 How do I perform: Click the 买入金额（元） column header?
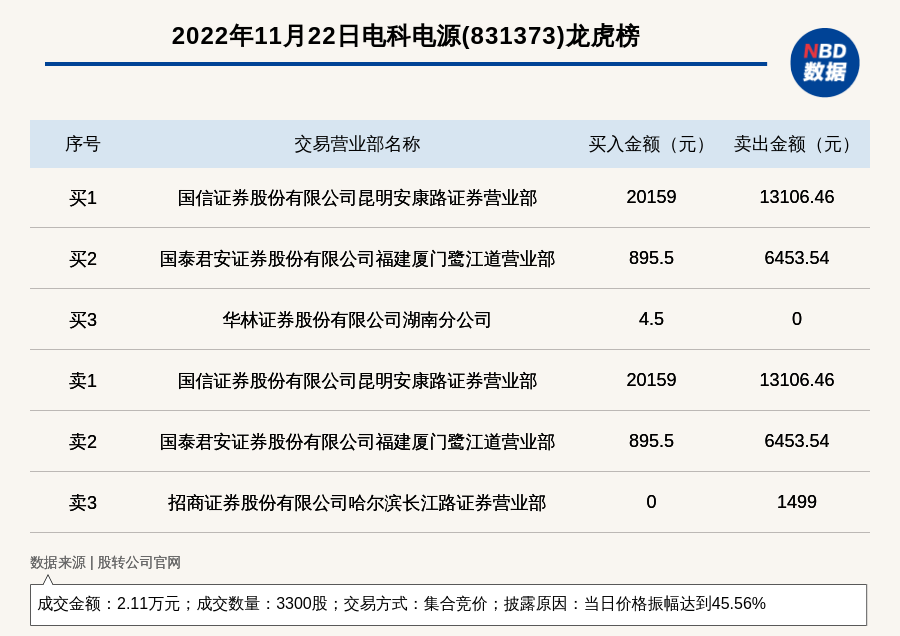[651, 144]
